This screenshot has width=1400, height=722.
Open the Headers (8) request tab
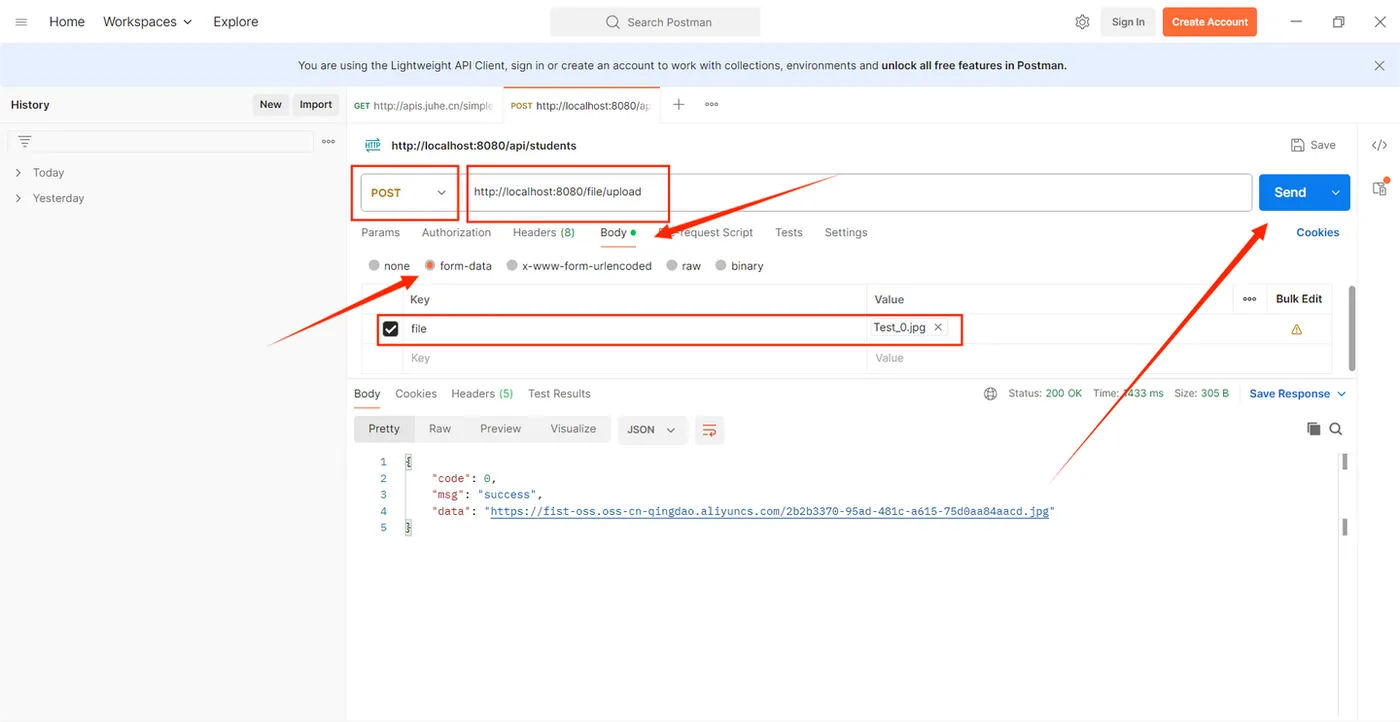[544, 233]
